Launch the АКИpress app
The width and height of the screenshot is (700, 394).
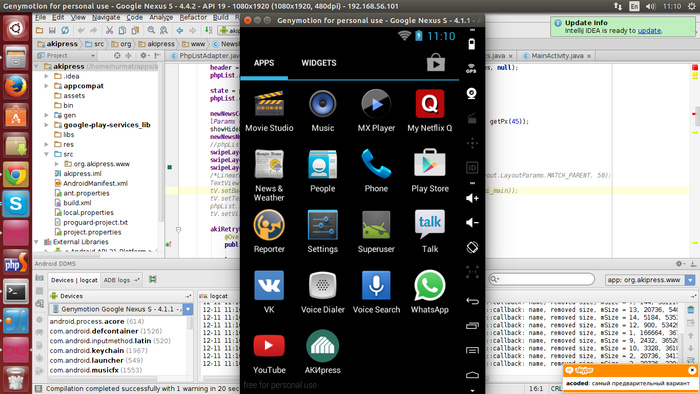(322, 353)
